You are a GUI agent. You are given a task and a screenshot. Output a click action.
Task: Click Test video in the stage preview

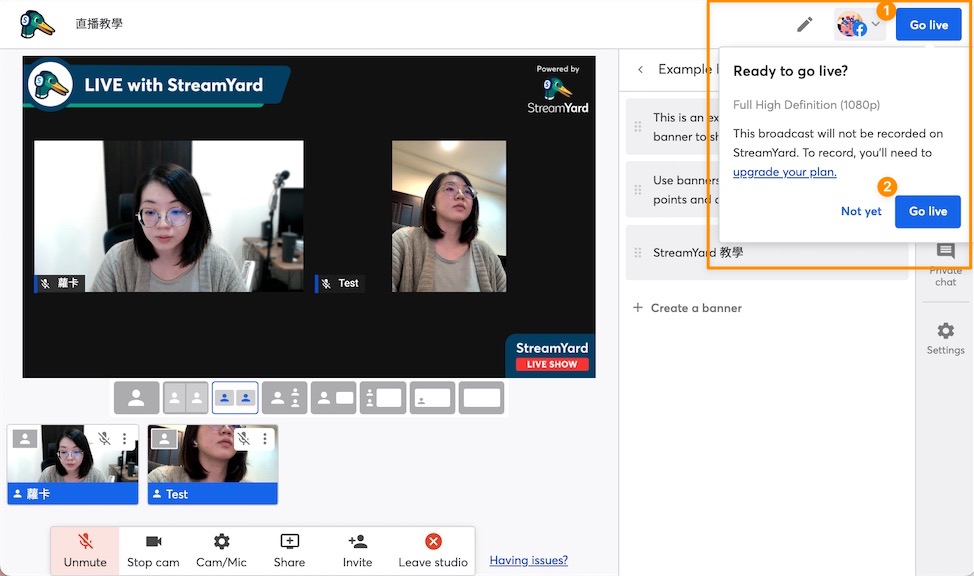448,216
